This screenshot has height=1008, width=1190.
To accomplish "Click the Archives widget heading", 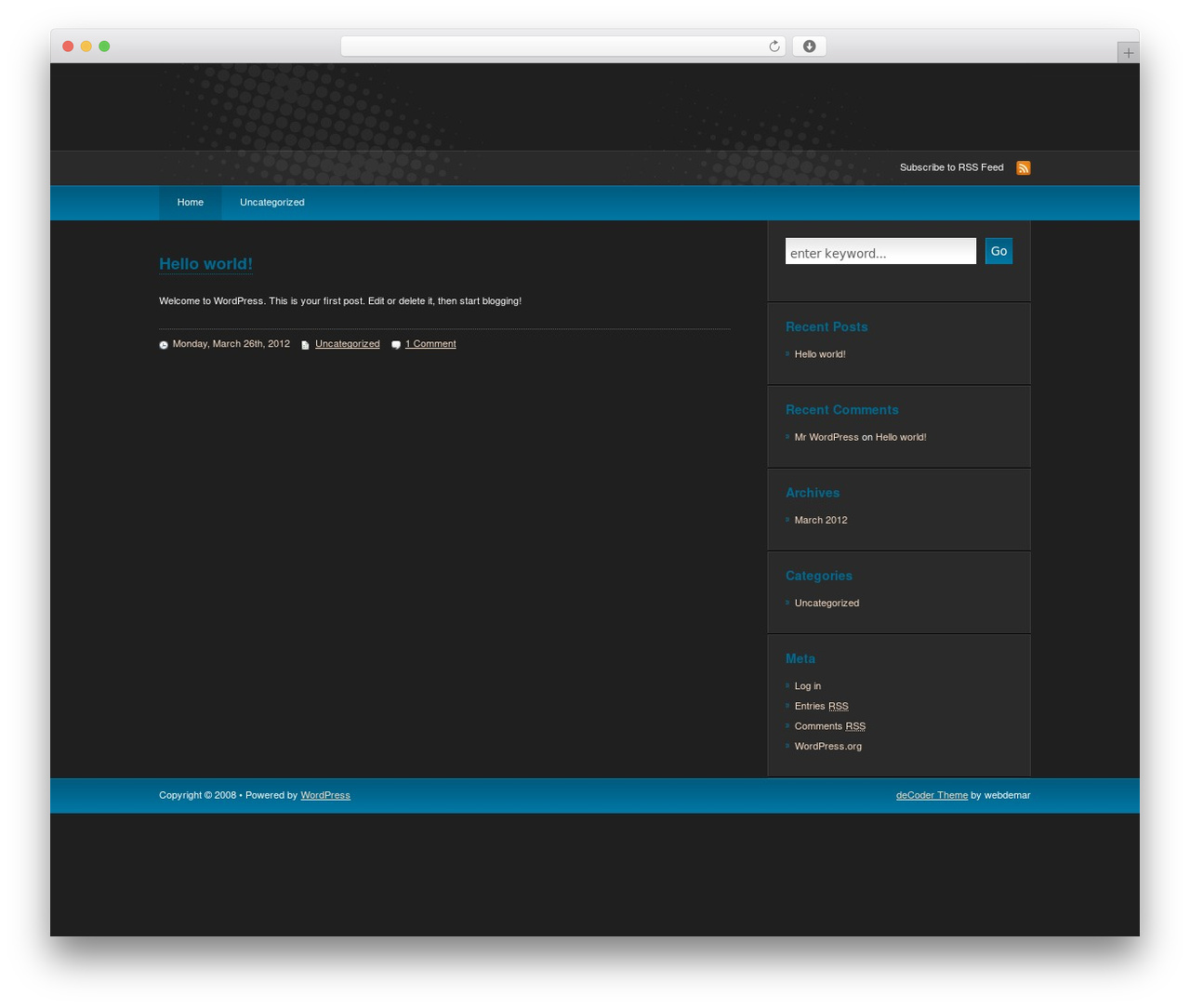I will (813, 493).
